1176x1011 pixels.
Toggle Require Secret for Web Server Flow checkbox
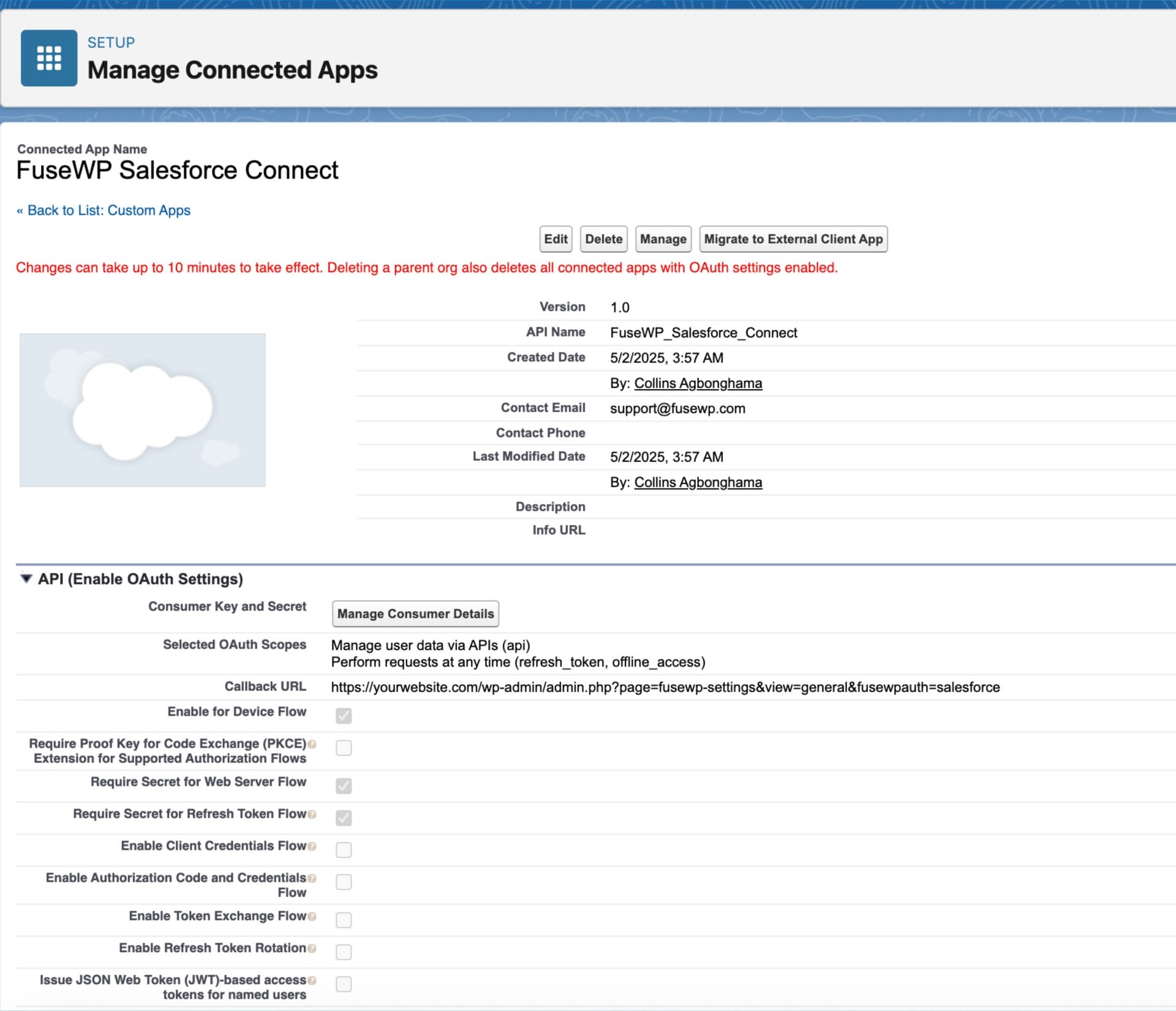[x=344, y=786]
